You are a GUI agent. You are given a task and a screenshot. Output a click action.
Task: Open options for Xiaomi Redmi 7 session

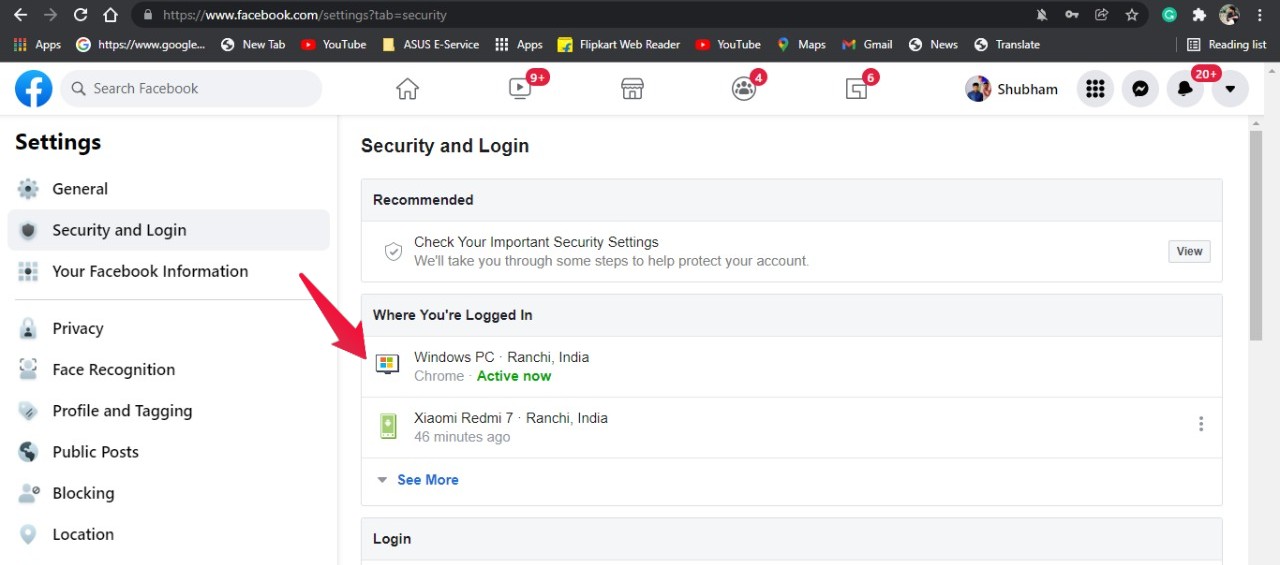pos(1201,424)
